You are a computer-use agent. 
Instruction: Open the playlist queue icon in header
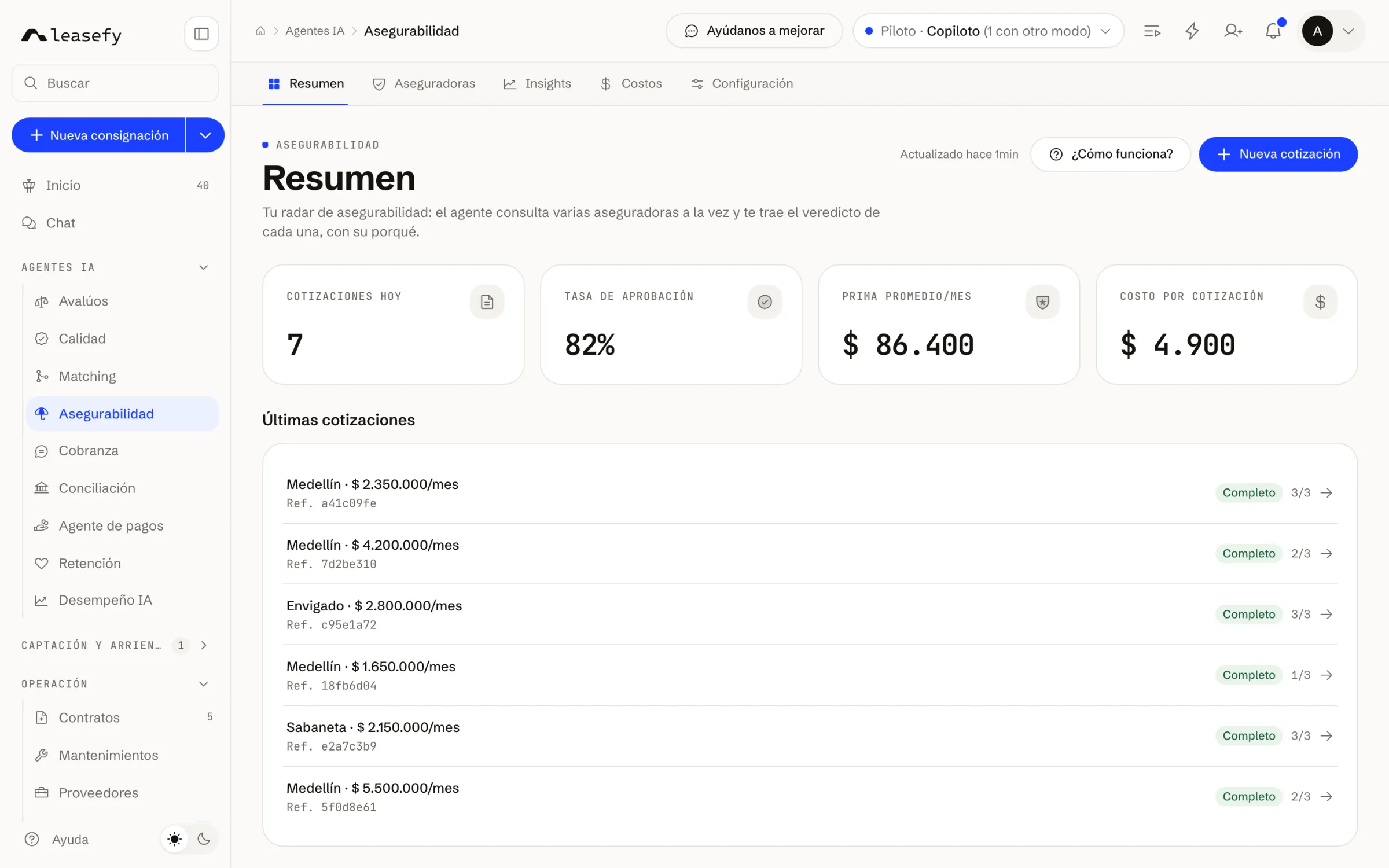pyautogui.click(x=1152, y=31)
